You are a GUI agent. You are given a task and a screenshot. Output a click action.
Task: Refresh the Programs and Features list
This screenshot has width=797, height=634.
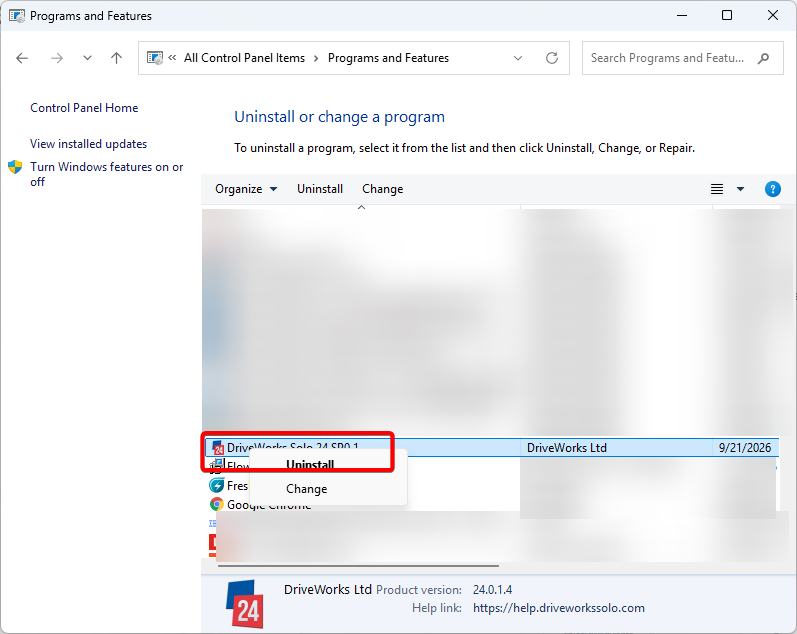click(x=551, y=58)
